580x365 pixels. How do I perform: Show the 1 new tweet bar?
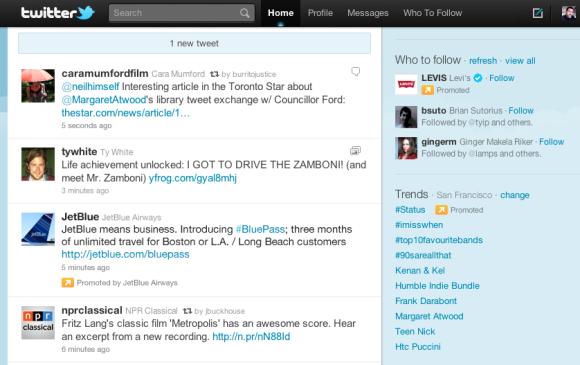pyautogui.click(x=195, y=43)
